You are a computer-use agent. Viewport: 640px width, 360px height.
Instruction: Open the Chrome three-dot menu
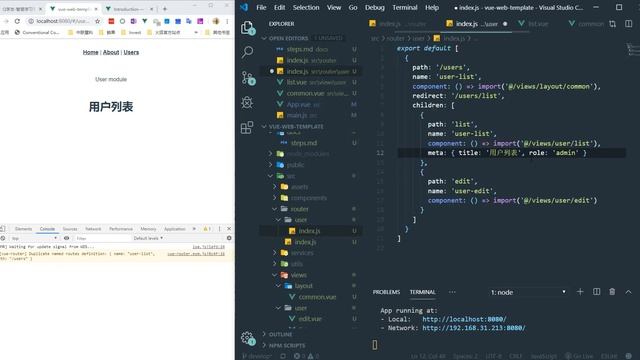point(227,21)
